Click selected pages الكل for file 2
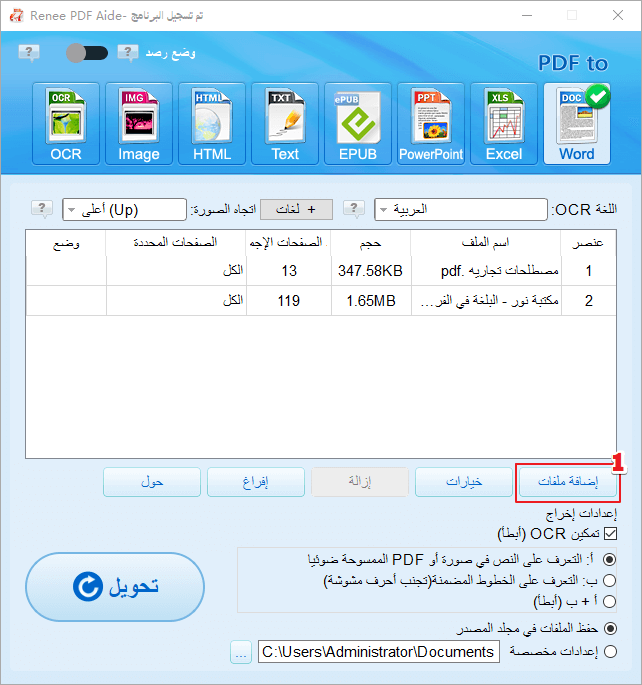Viewport: 642px width, 685px height. click(x=176, y=301)
